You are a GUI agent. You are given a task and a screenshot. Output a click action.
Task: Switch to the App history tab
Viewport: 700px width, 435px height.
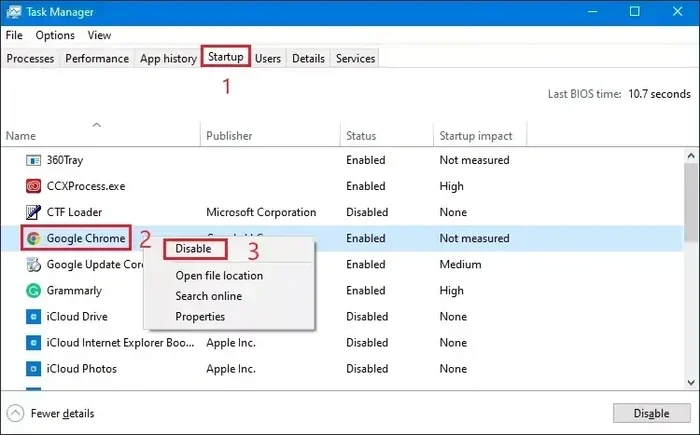pyautogui.click(x=168, y=59)
